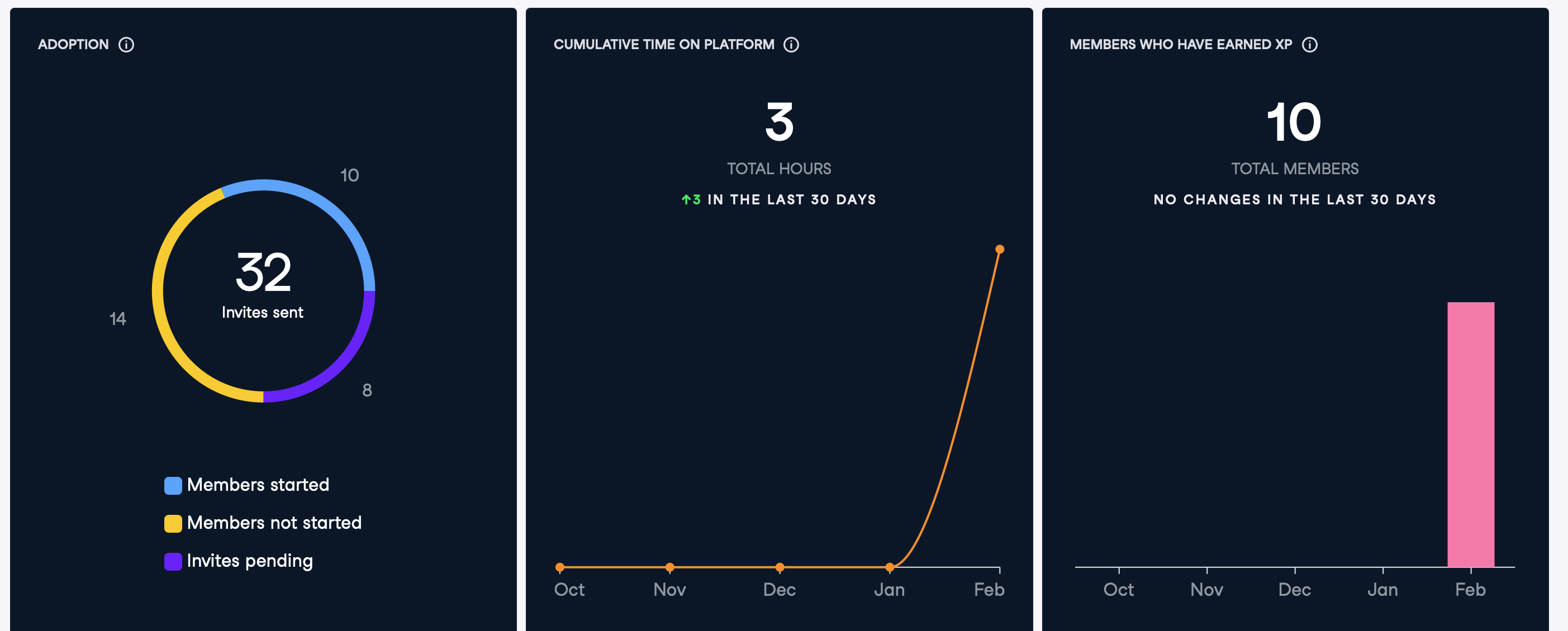Click the purple Invites pending swatch
The width and height of the screenshot is (1568, 631).
coord(173,561)
